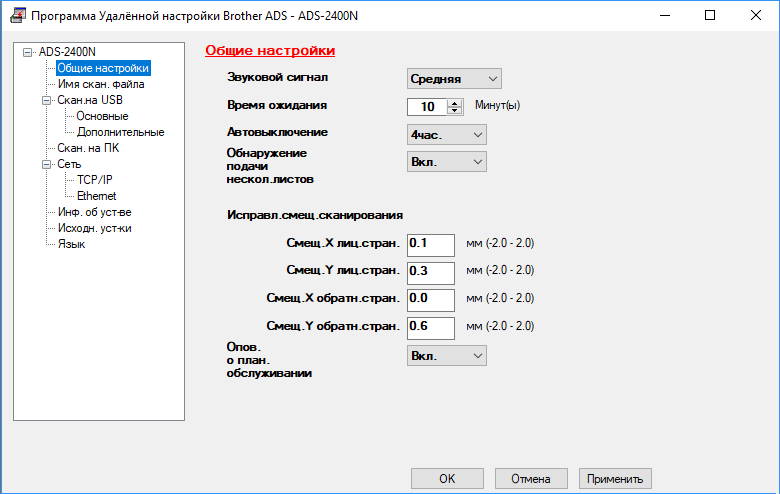This screenshot has width=780, height=494.
Task: Minimize the Brother remote setup window
Action: (x=665, y=15)
